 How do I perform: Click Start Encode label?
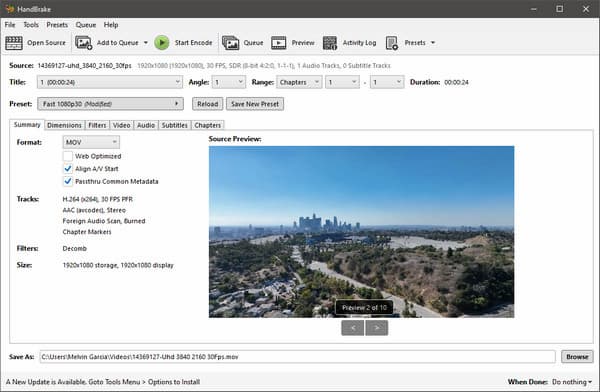[193, 43]
